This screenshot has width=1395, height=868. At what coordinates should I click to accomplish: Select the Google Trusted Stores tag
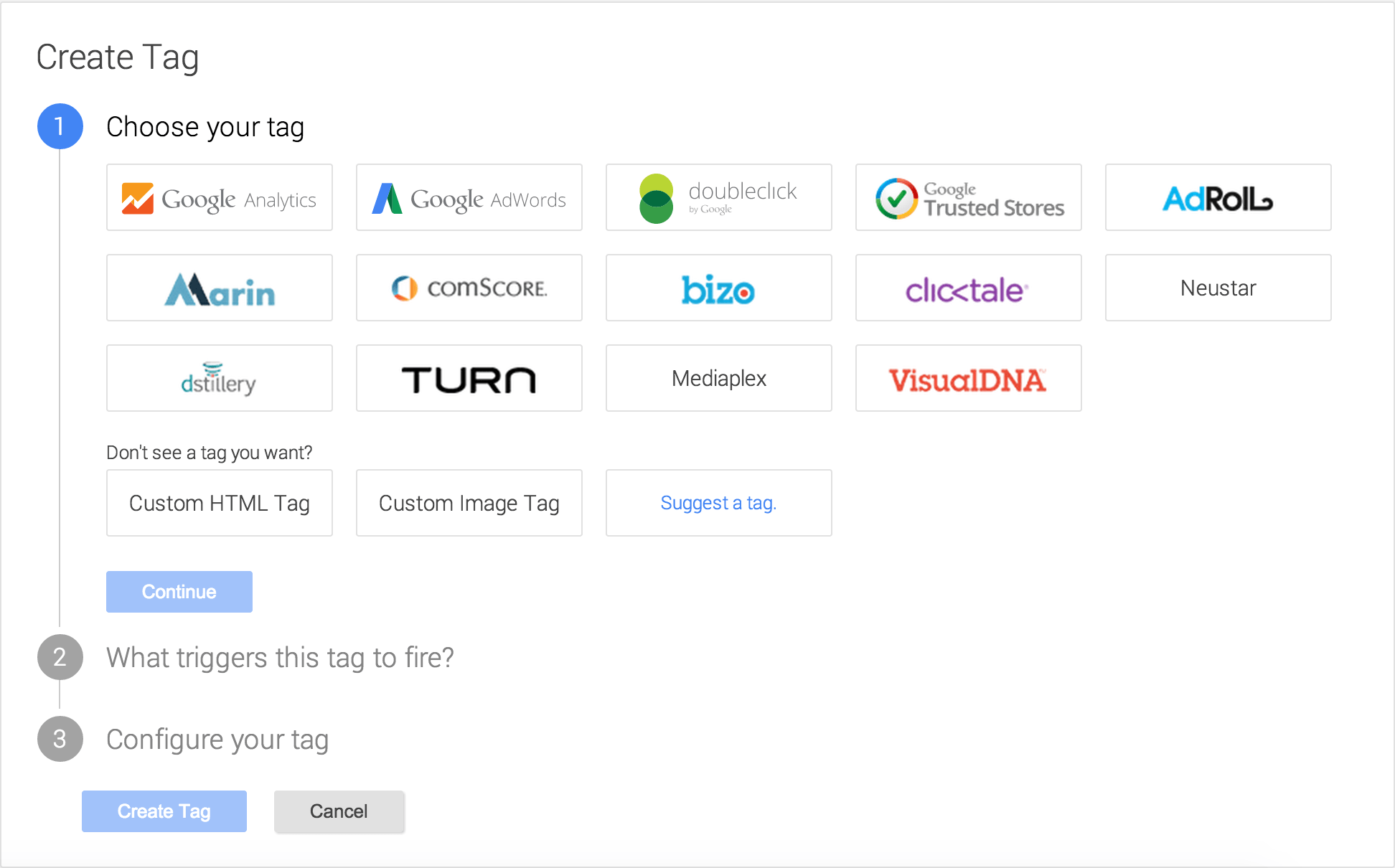pyautogui.click(x=968, y=198)
